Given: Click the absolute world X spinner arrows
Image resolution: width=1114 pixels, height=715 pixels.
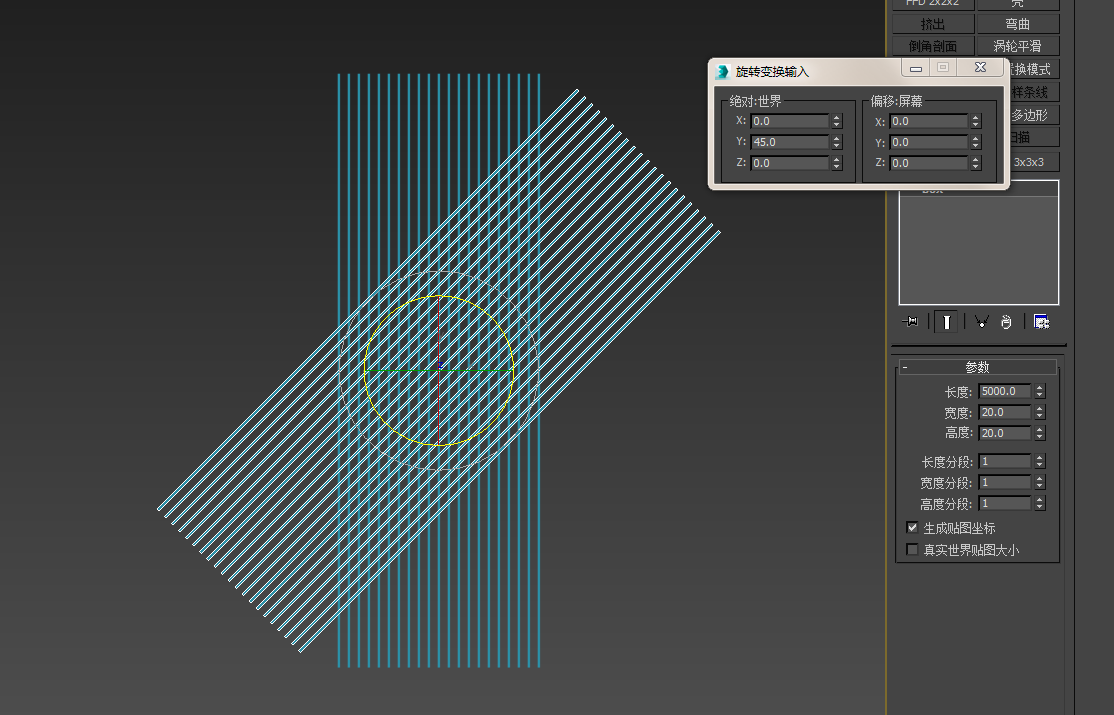Looking at the screenshot, I should click(x=837, y=122).
